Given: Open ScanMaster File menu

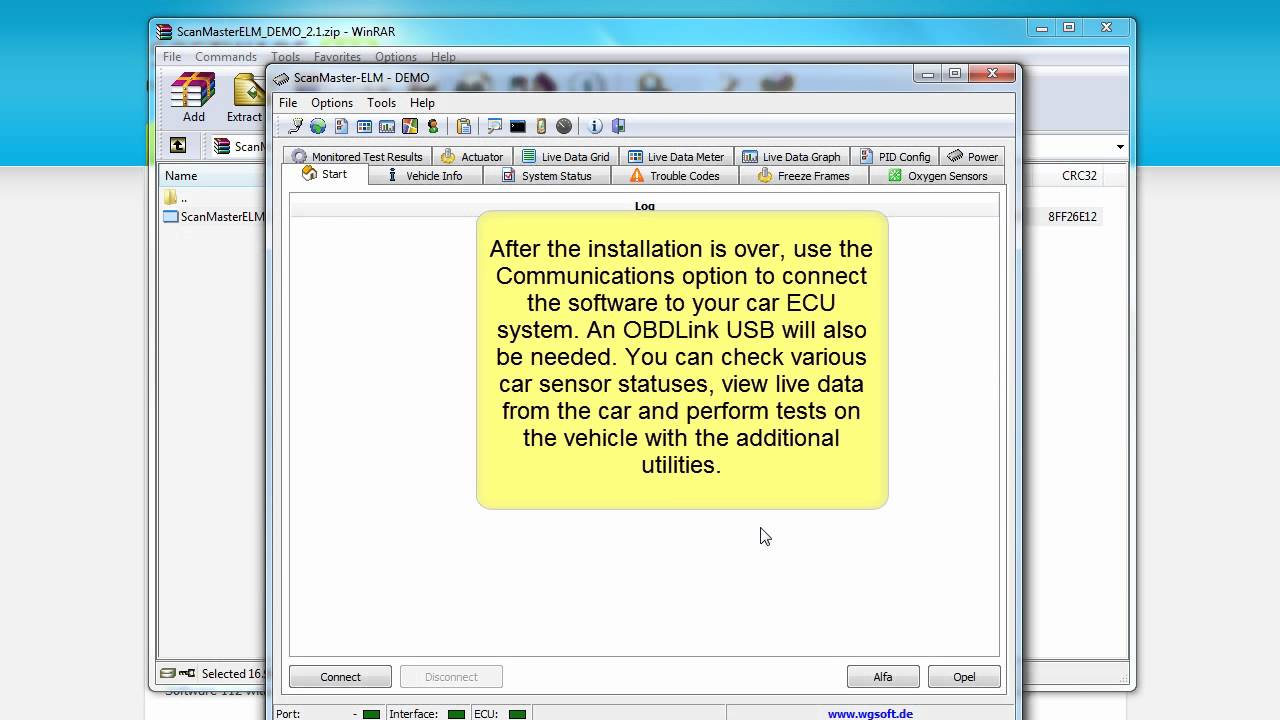Looking at the screenshot, I should pyautogui.click(x=288, y=103).
